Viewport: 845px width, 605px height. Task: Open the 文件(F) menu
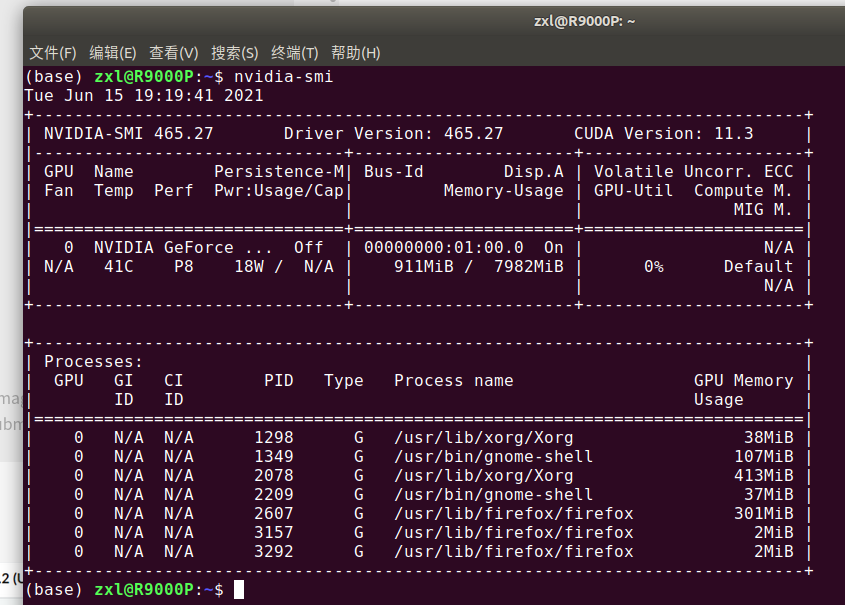click(53, 53)
